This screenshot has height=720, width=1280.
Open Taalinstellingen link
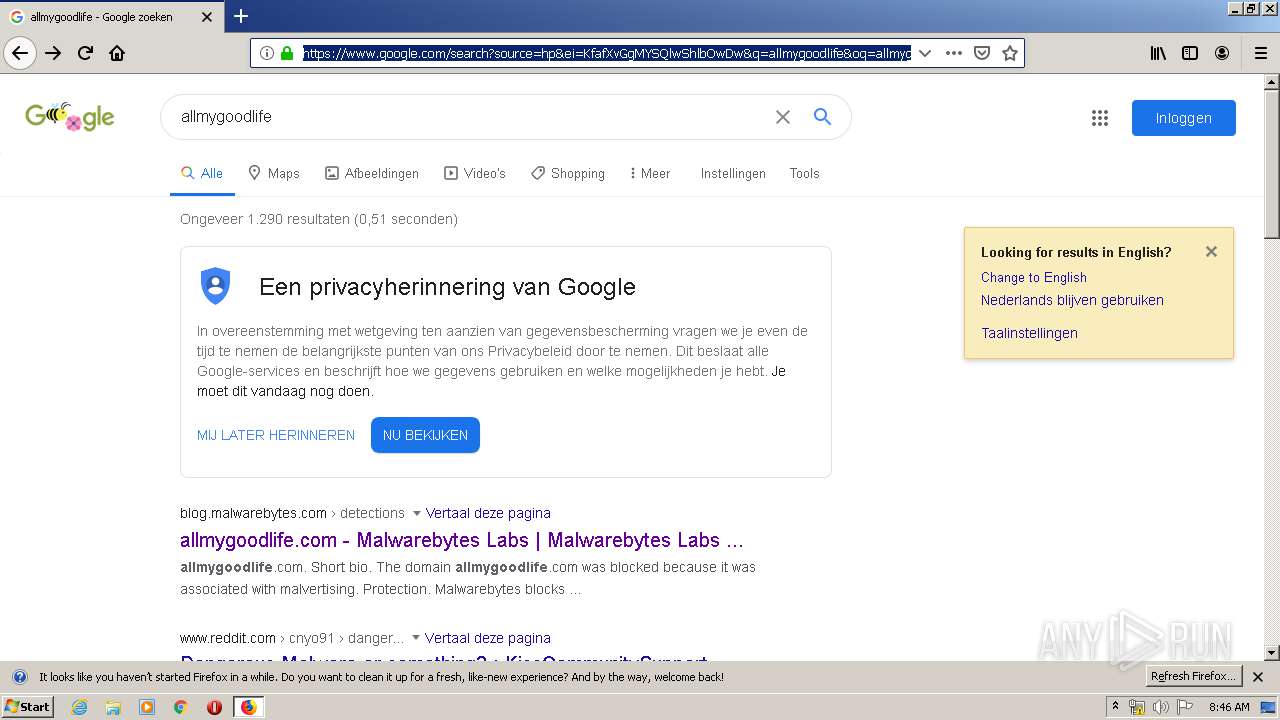click(x=1029, y=333)
